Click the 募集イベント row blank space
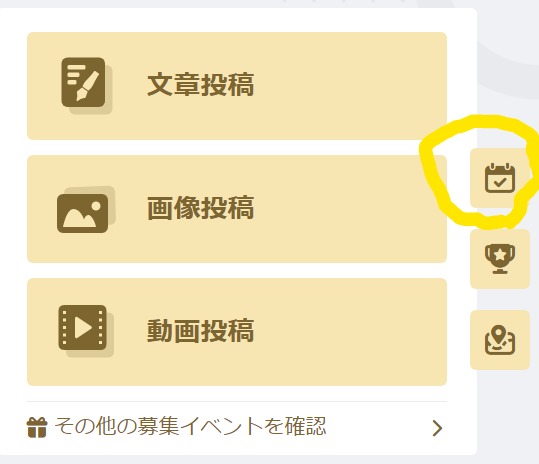This screenshot has width=539, height=464. [378, 427]
